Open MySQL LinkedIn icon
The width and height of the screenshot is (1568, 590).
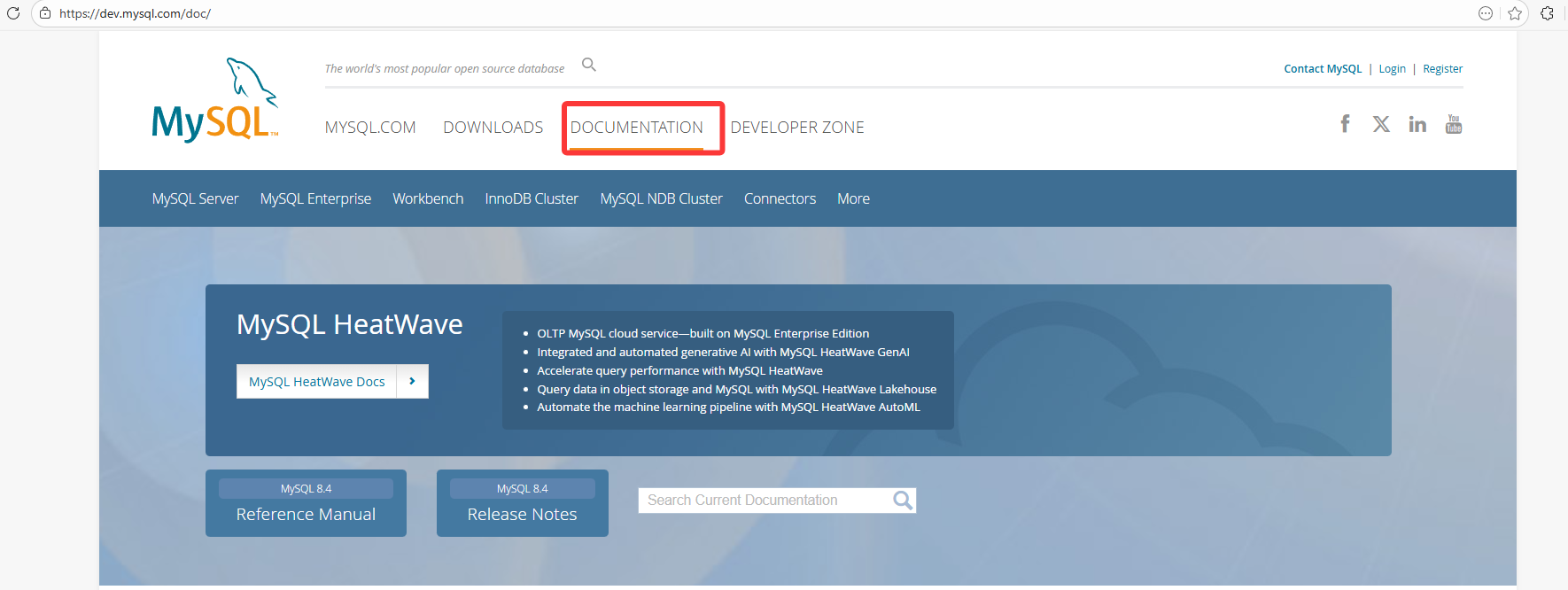pyautogui.click(x=1417, y=124)
